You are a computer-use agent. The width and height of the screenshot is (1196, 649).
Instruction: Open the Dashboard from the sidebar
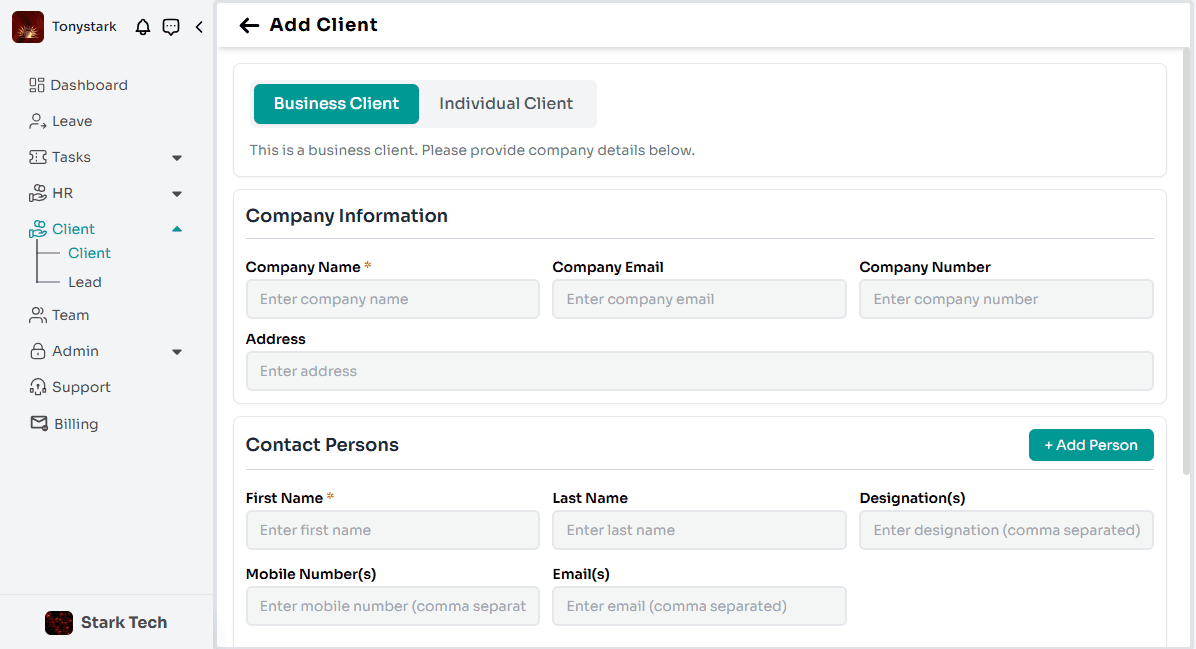click(89, 85)
